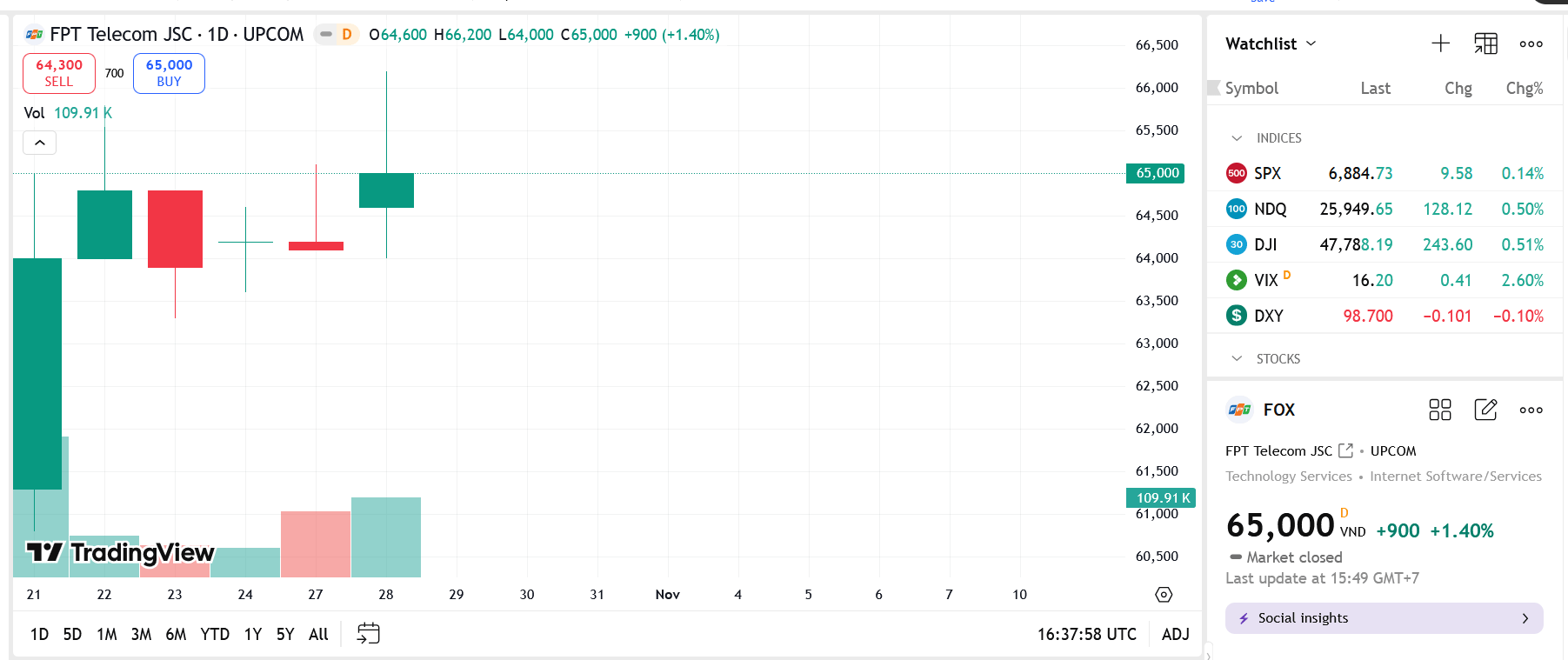Select the 1M time range

tap(107, 634)
